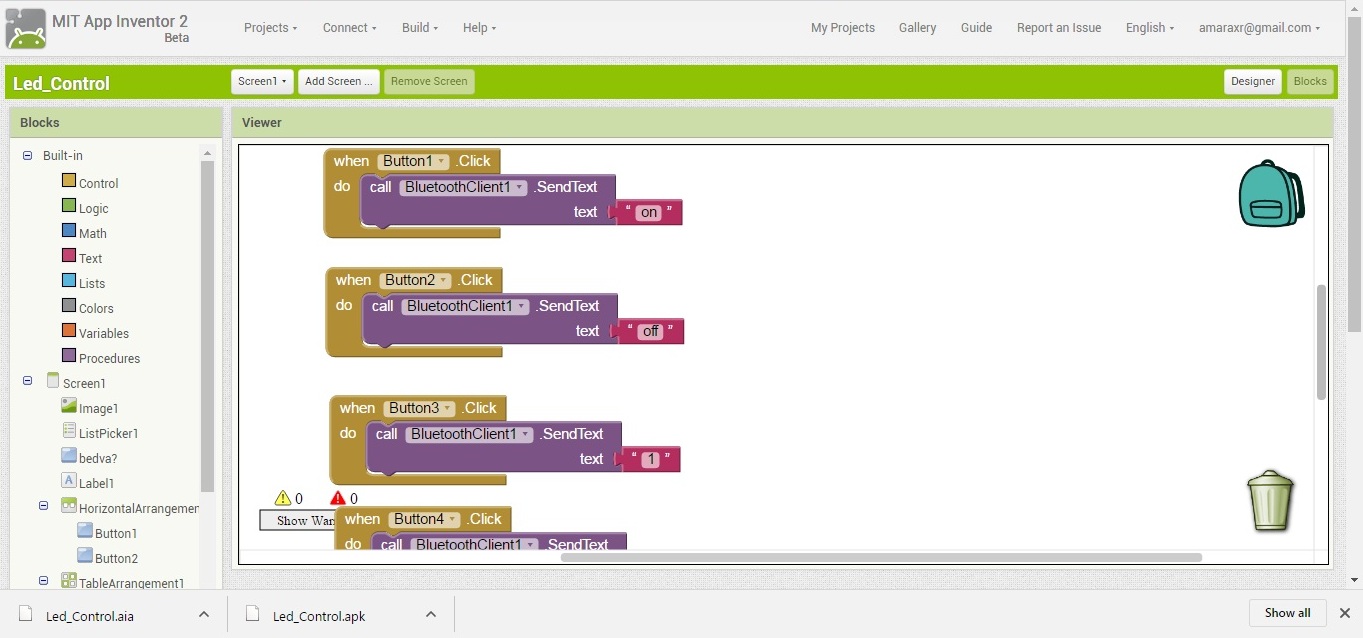Open the Guide link
Screen dimensions: 1363x638
pos(976,28)
